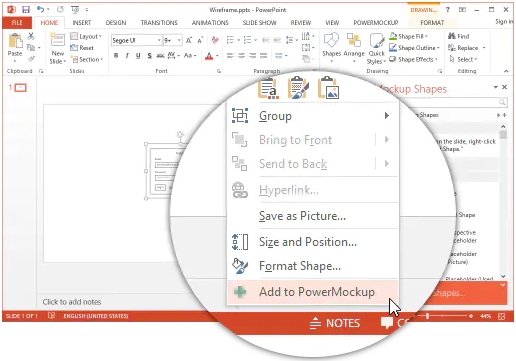516x361 pixels.
Task: Click Find in the Editing group
Action: [x=459, y=36]
